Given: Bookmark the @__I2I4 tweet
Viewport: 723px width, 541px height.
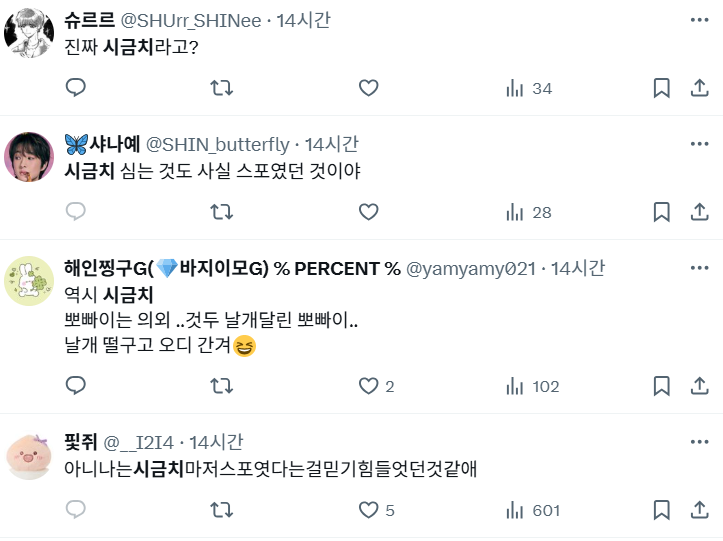Looking at the screenshot, I should (661, 510).
